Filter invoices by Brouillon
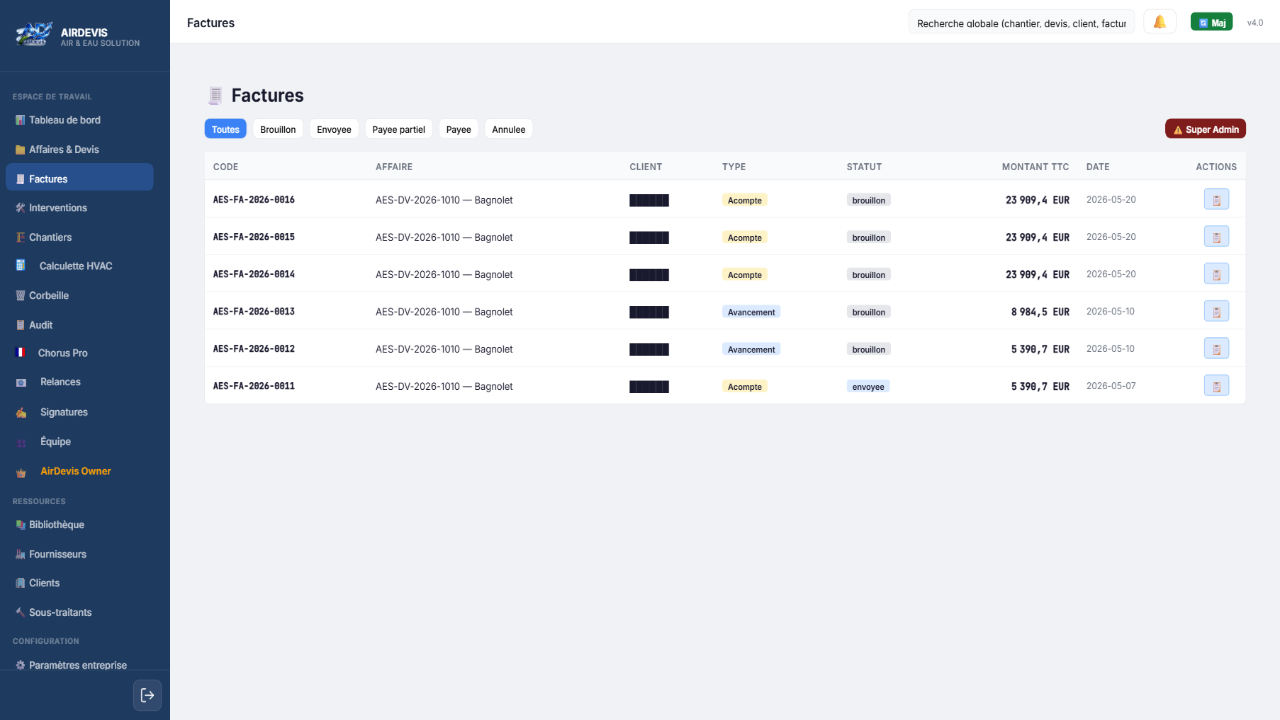This screenshot has width=1280, height=720. 278,129
